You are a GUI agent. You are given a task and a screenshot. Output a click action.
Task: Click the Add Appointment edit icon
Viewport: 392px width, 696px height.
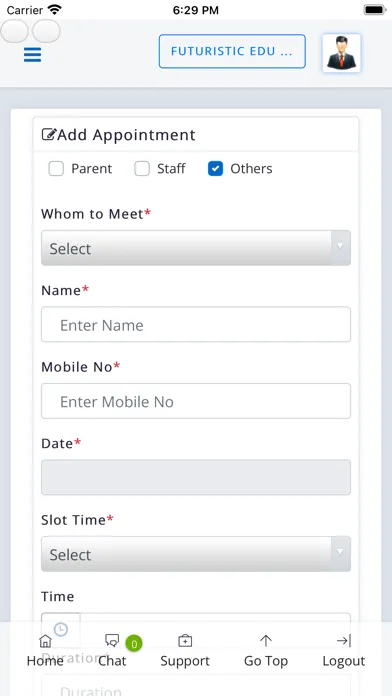click(x=49, y=134)
